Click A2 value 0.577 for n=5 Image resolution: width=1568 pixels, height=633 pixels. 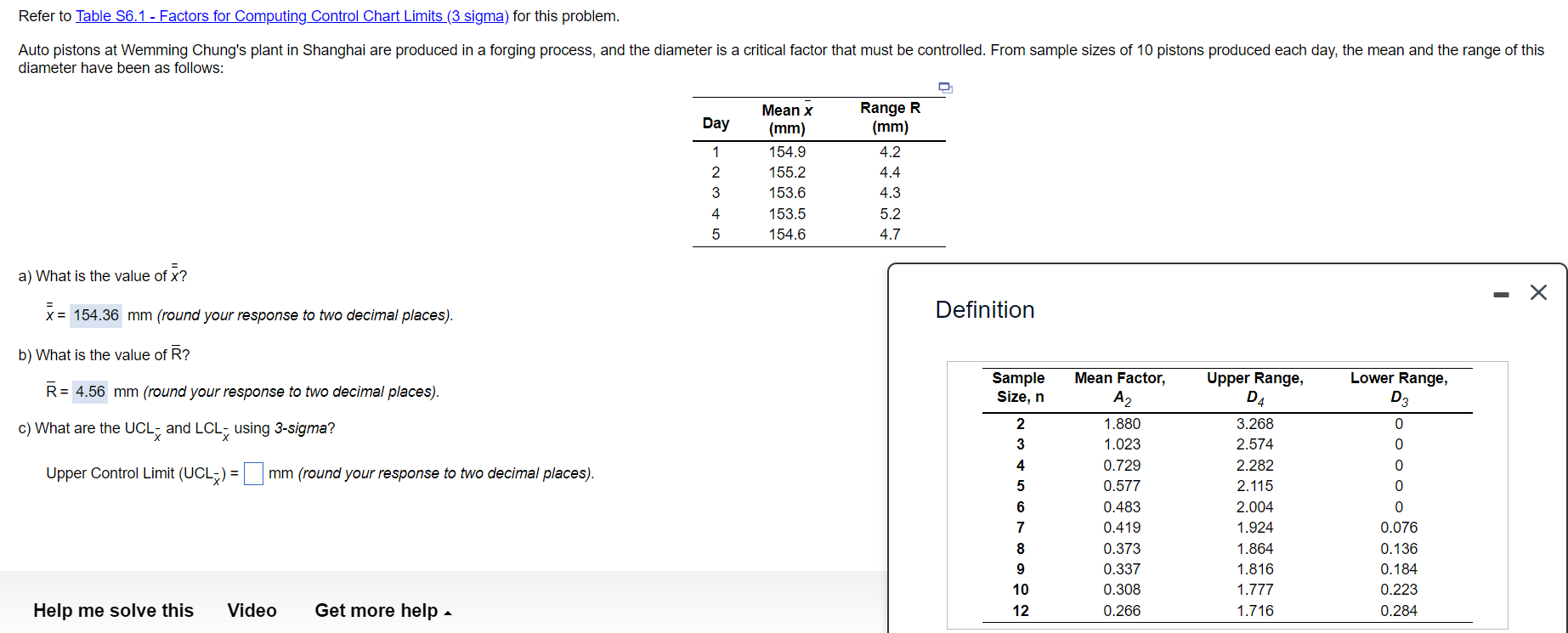pos(1122,486)
